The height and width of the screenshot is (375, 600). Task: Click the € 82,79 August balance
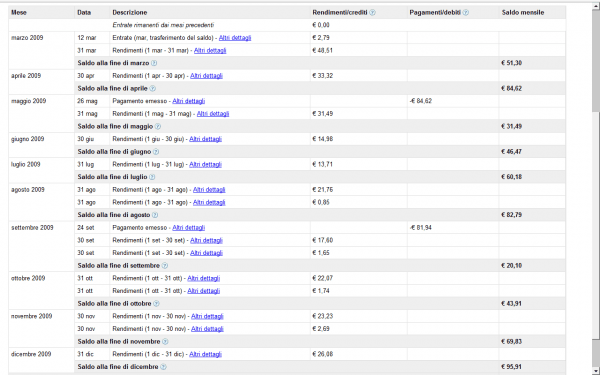pos(512,215)
